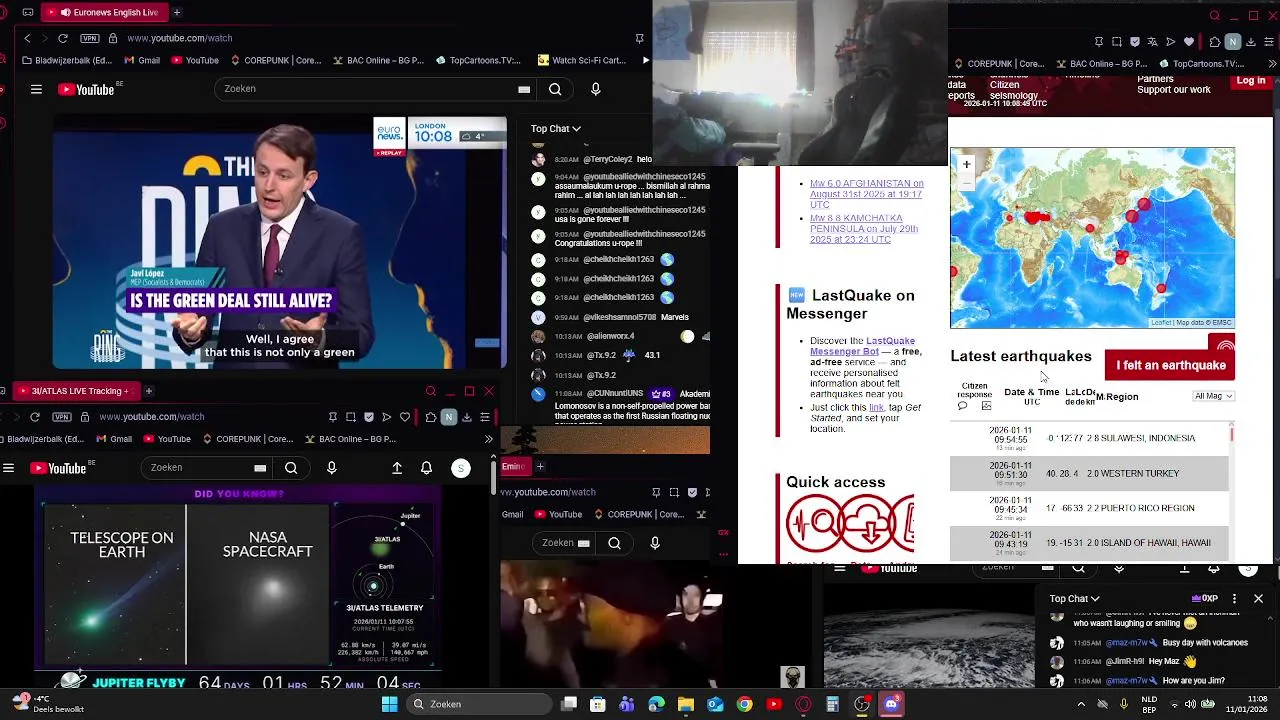
Task: Open the Mw 8.8 KAMCHATKA PENINSULA link
Action: click(864, 229)
